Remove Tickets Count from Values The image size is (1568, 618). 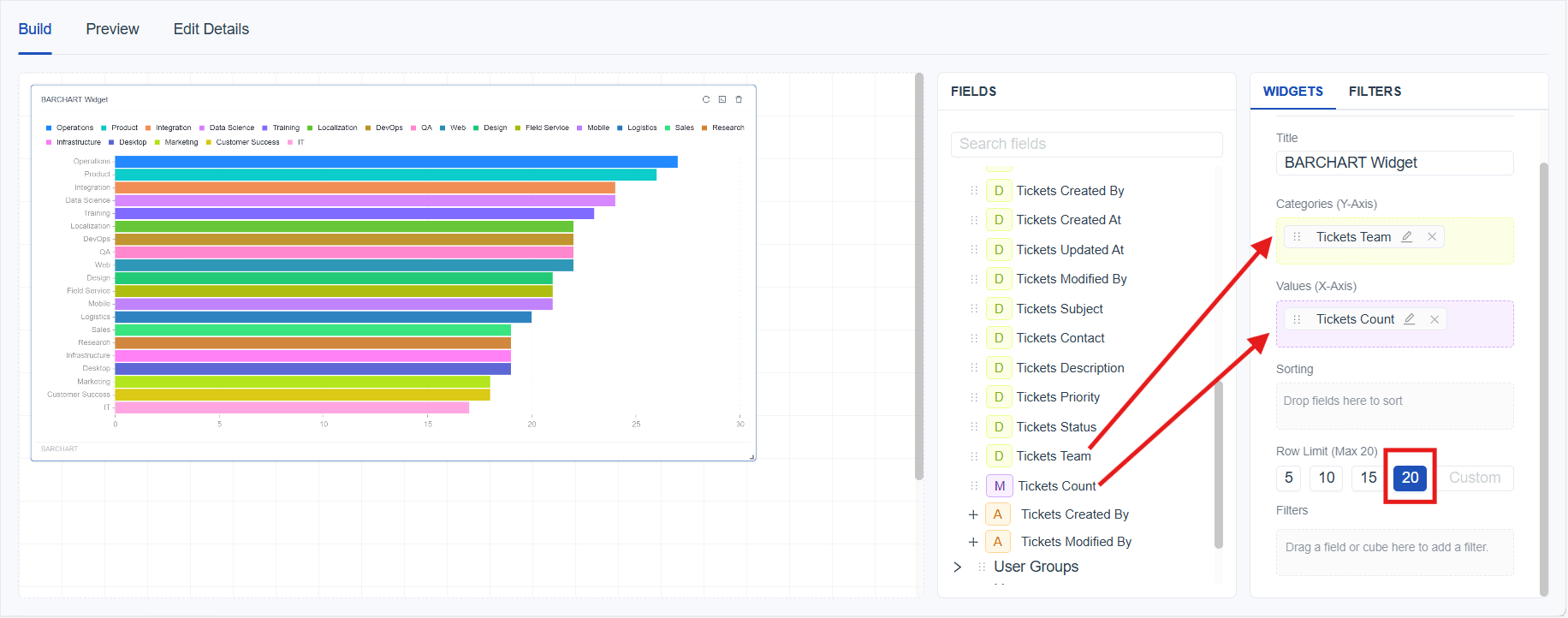pyautogui.click(x=1434, y=319)
